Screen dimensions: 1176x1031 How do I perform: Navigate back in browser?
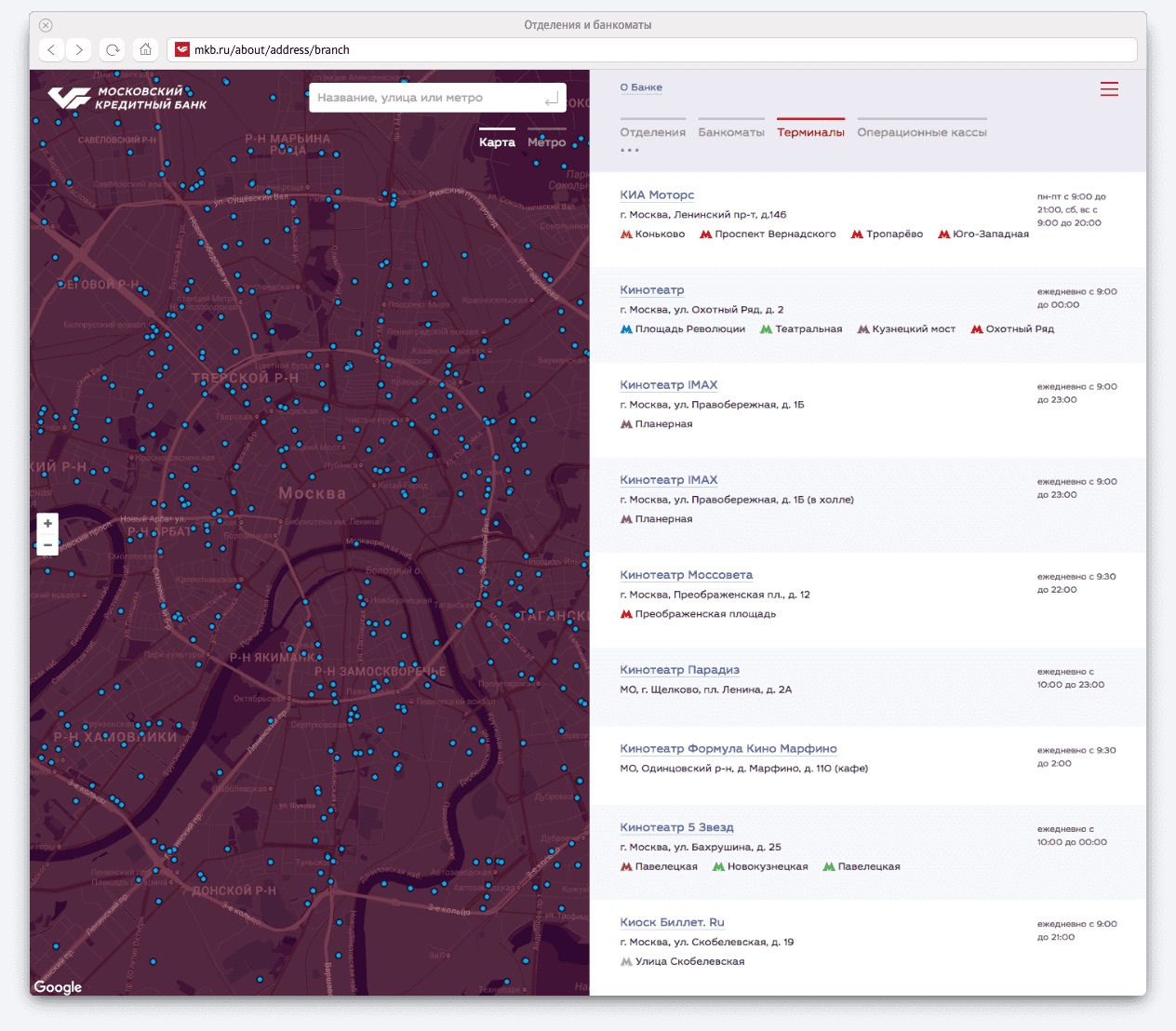tap(52, 50)
